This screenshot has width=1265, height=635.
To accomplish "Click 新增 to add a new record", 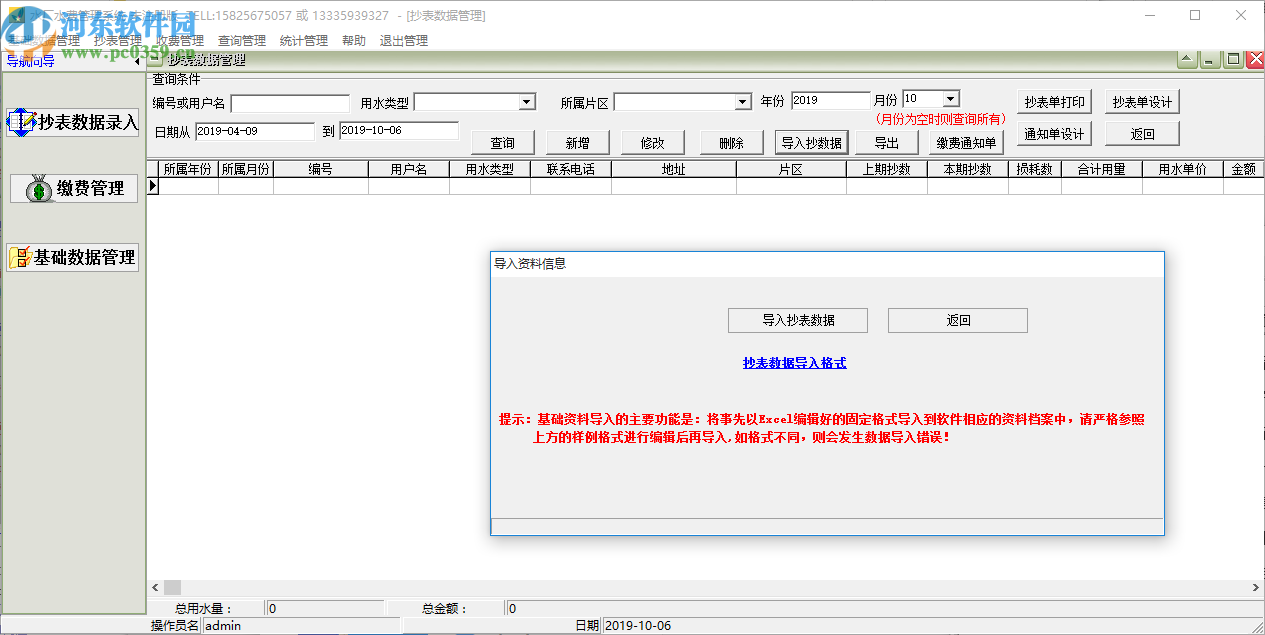I will (x=580, y=142).
